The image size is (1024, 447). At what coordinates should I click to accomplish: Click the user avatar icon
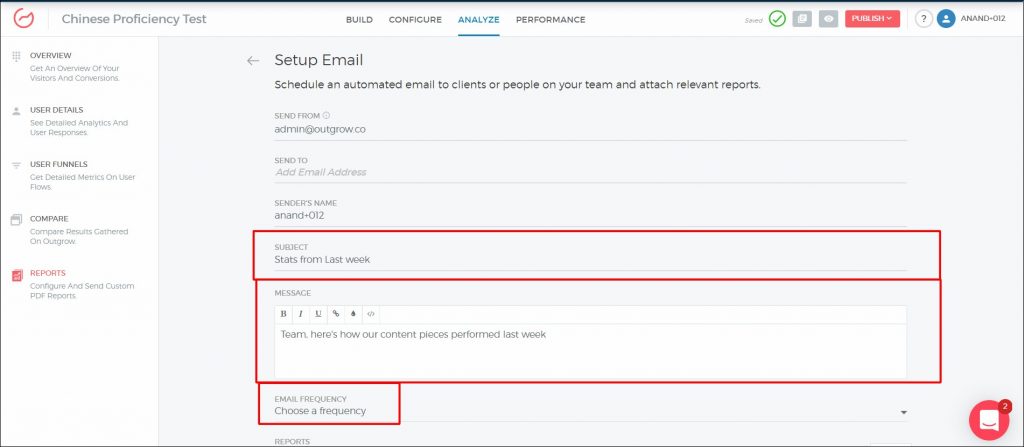coord(946,19)
